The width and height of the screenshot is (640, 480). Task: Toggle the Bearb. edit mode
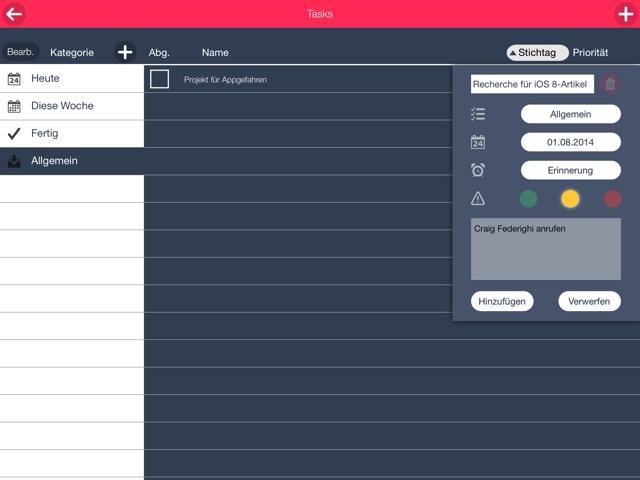tap(20, 52)
